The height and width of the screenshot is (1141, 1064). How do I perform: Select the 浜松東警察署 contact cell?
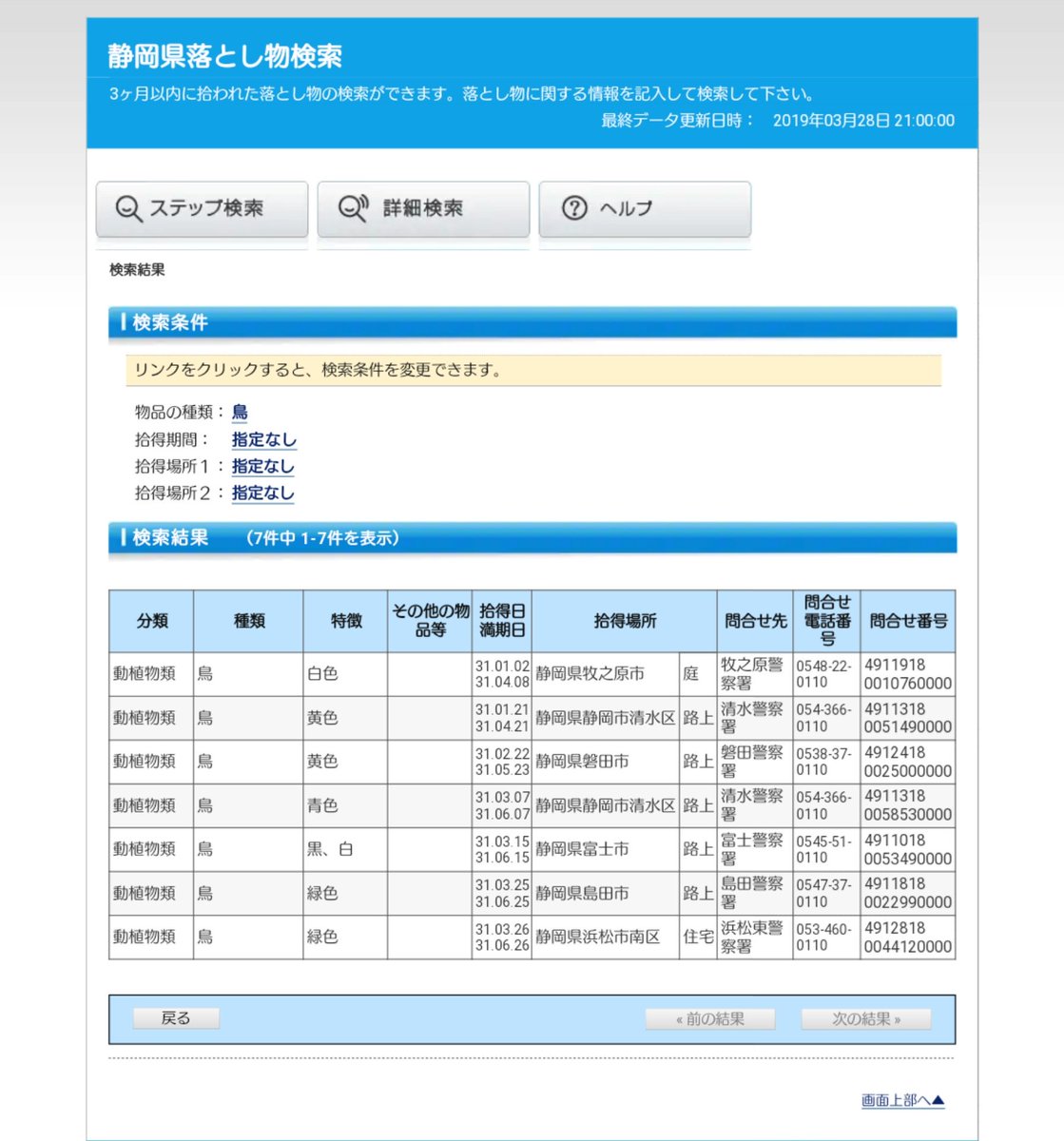[x=755, y=937]
